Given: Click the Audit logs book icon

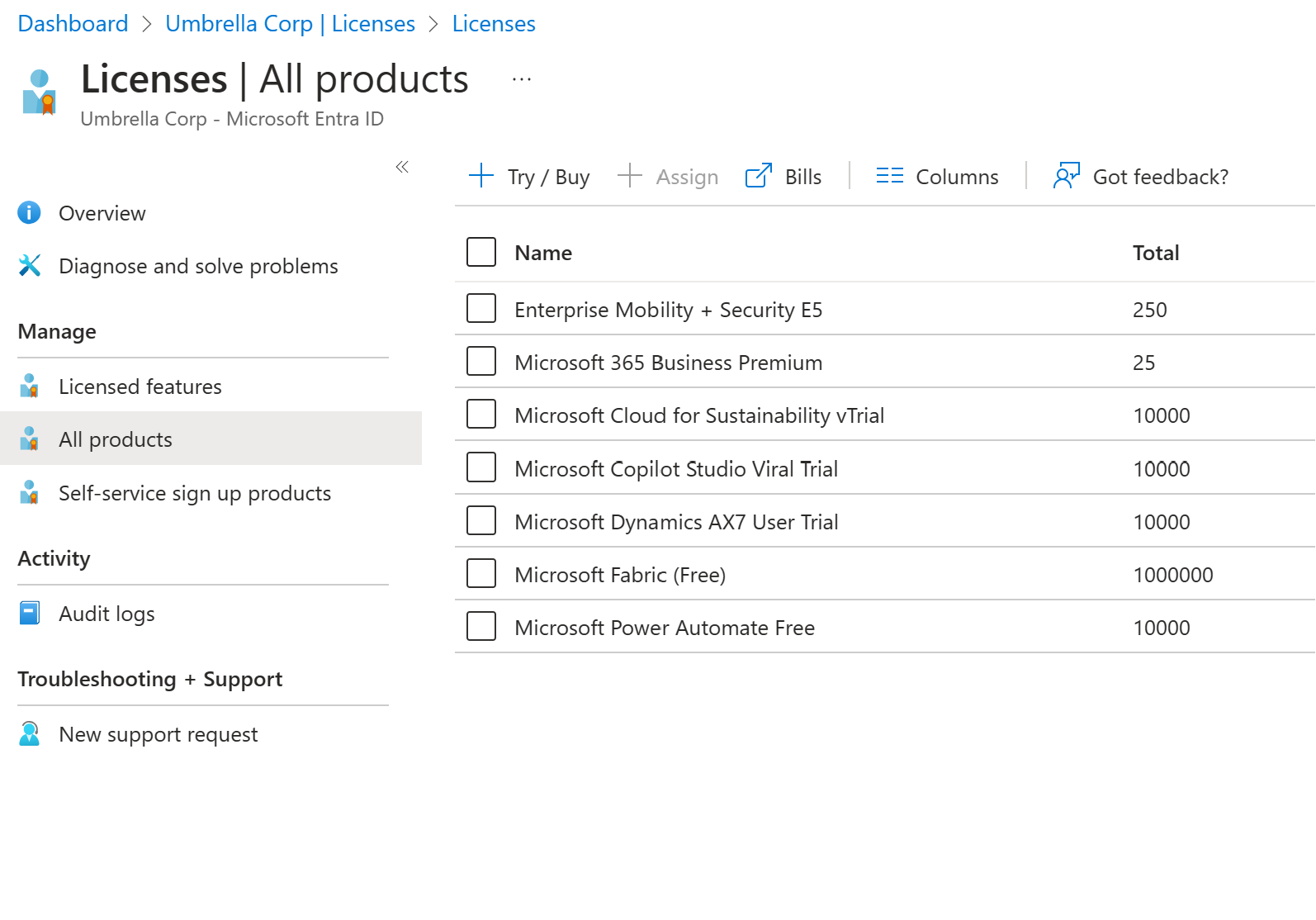Looking at the screenshot, I should [x=30, y=614].
